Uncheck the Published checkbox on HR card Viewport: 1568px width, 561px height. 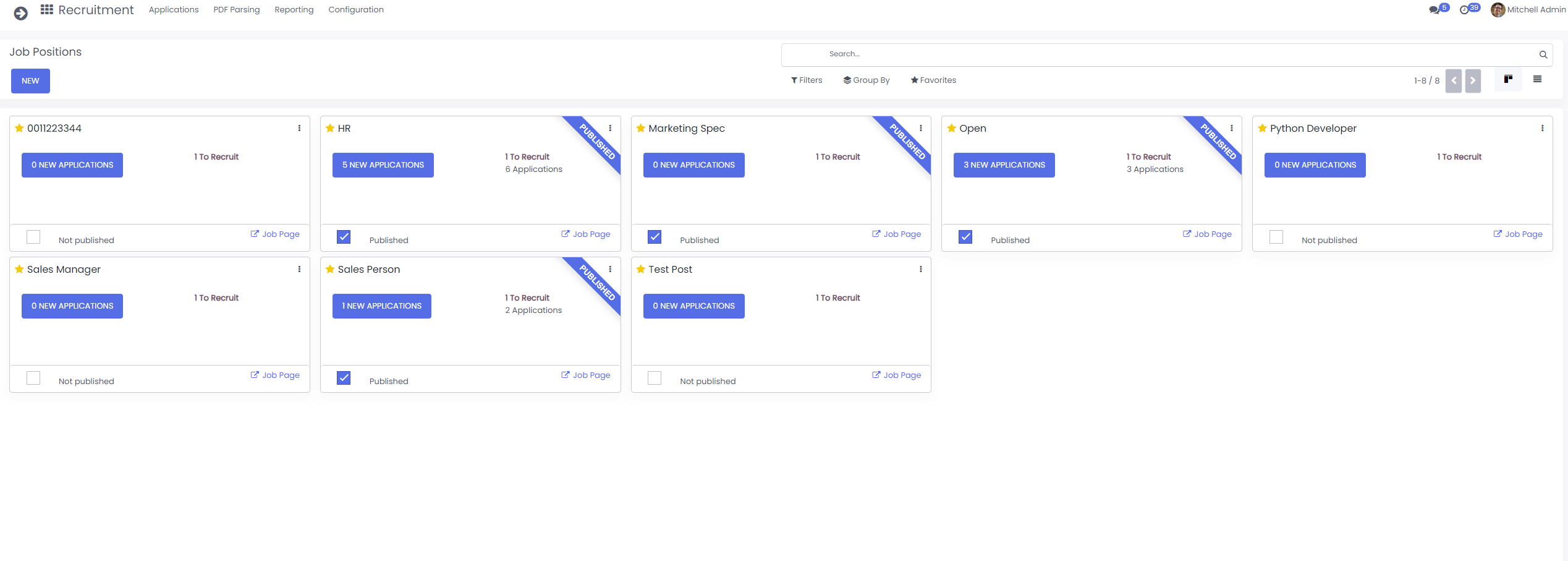click(344, 237)
